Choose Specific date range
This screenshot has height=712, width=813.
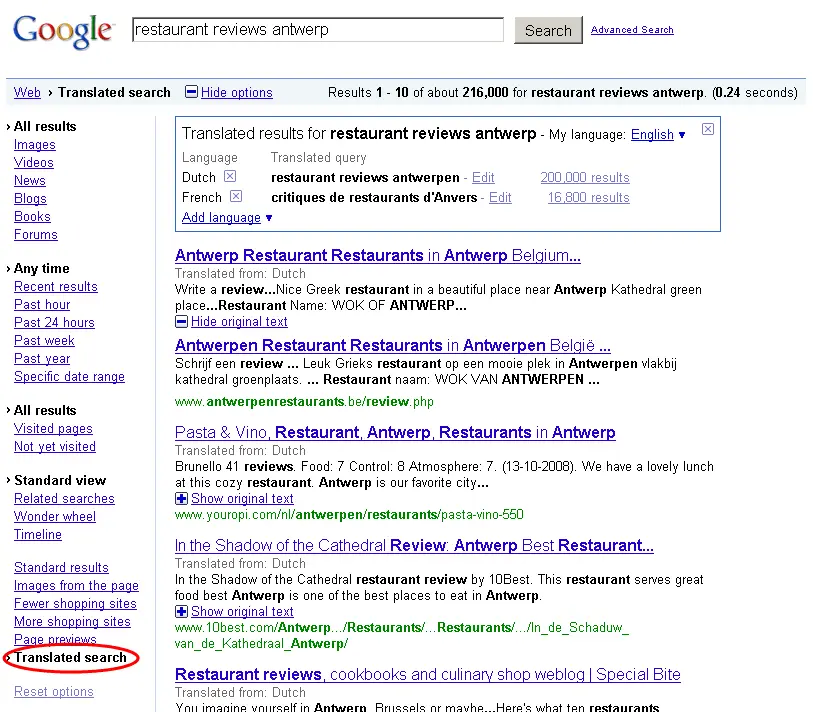[69, 376]
